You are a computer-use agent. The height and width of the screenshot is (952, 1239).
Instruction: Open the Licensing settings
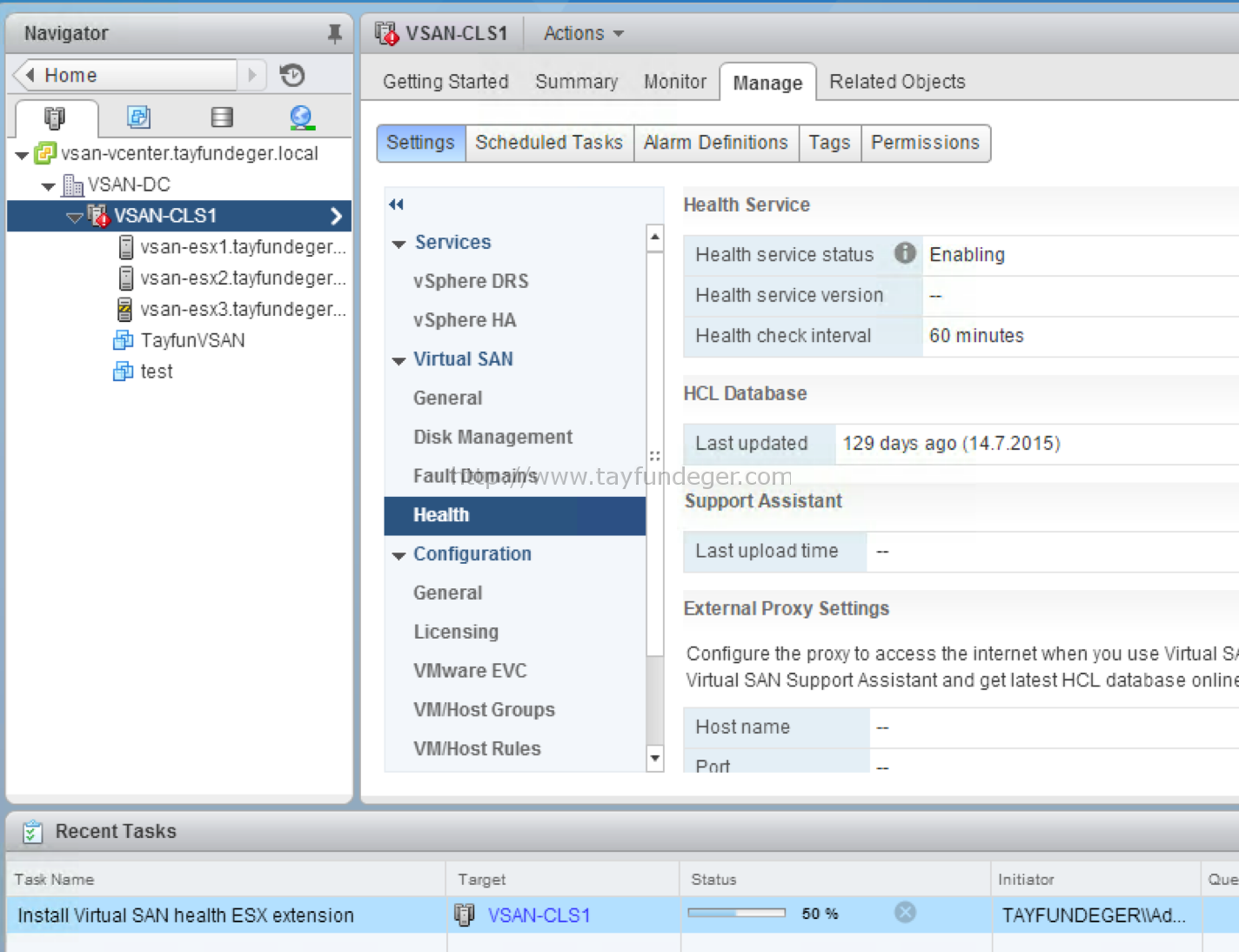pyautogui.click(x=456, y=632)
